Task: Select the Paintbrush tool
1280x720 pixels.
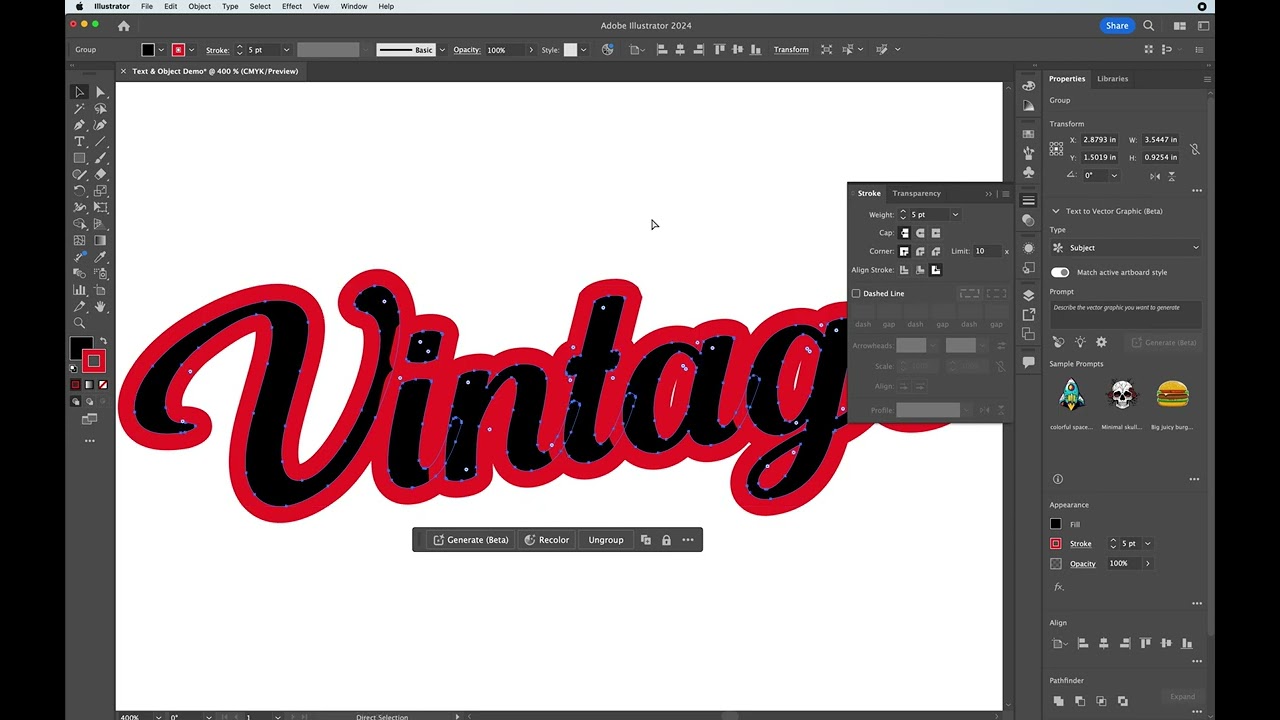Action: [100, 158]
